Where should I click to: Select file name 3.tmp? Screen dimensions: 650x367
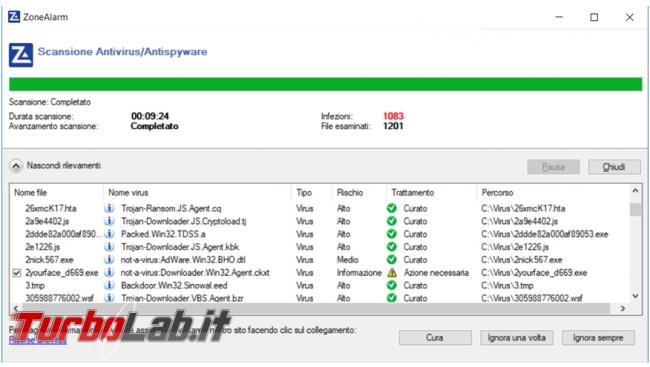point(35,285)
